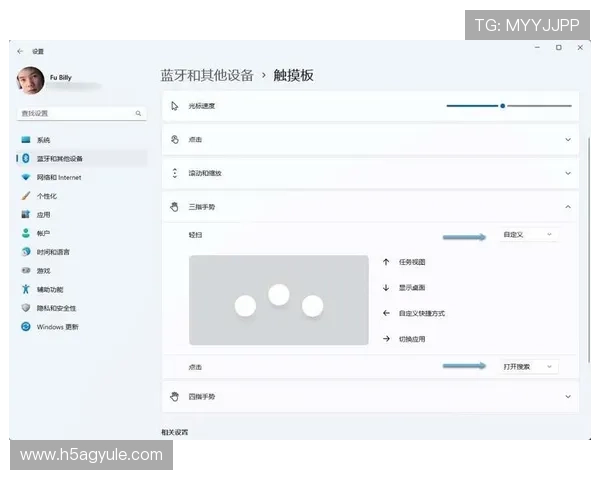This screenshot has height=480, width=600.
Task: Click the 时间和语言 globe clock icon
Action: click(x=26, y=251)
